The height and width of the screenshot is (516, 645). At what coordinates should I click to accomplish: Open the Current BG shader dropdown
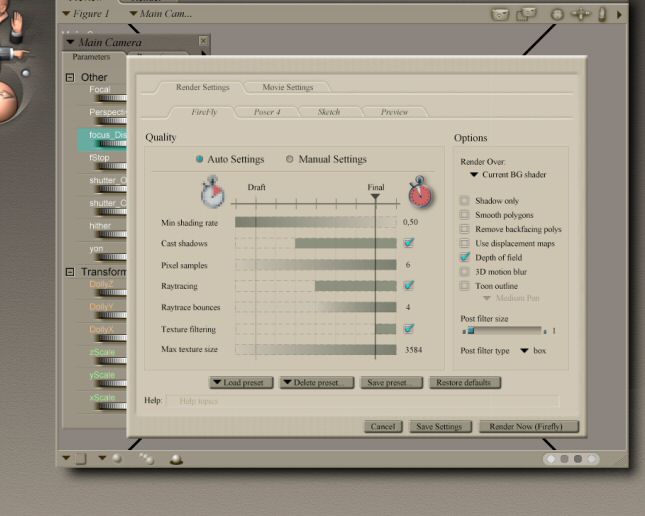tap(508, 174)
